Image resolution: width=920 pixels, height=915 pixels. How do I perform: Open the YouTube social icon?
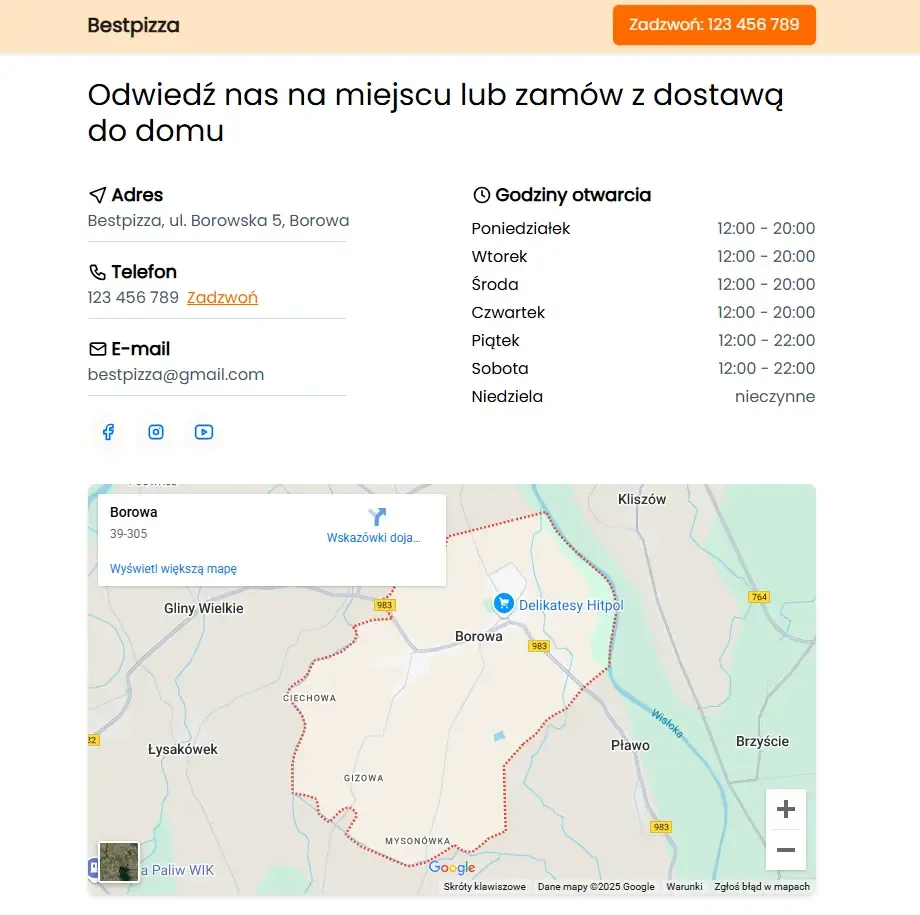point(204,432)
